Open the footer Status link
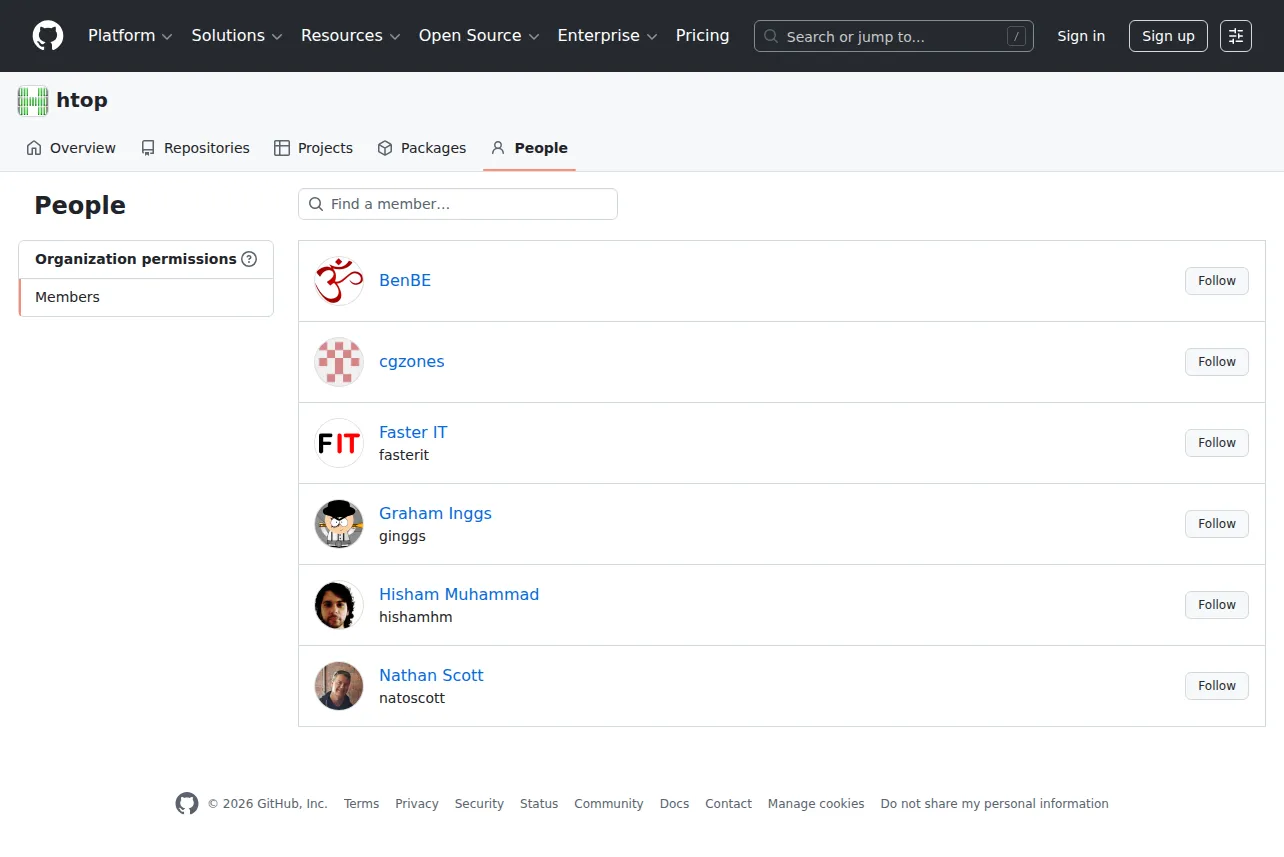 click(x=539, y=804)
